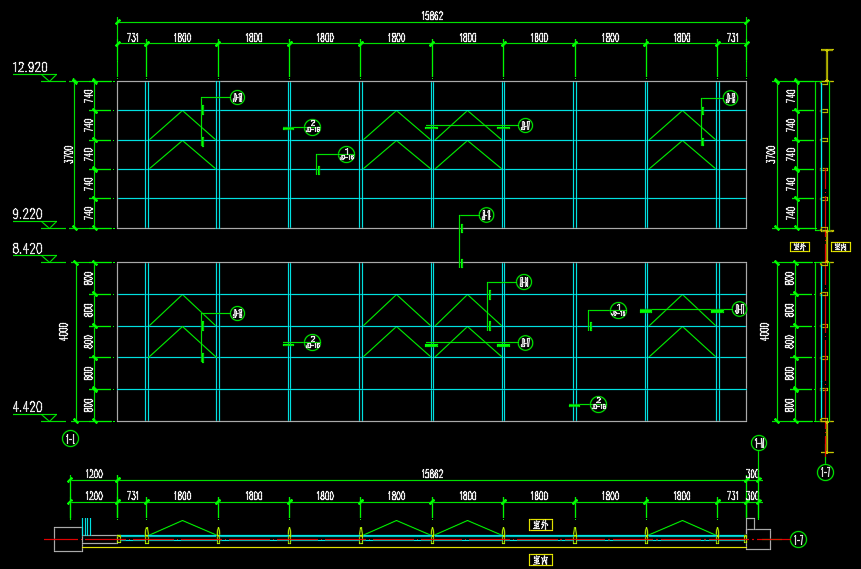Select the 室外 label in the plan section
The height and width of the screenshot is (569, 861).
pyautogui.click(x=541, y=525)
